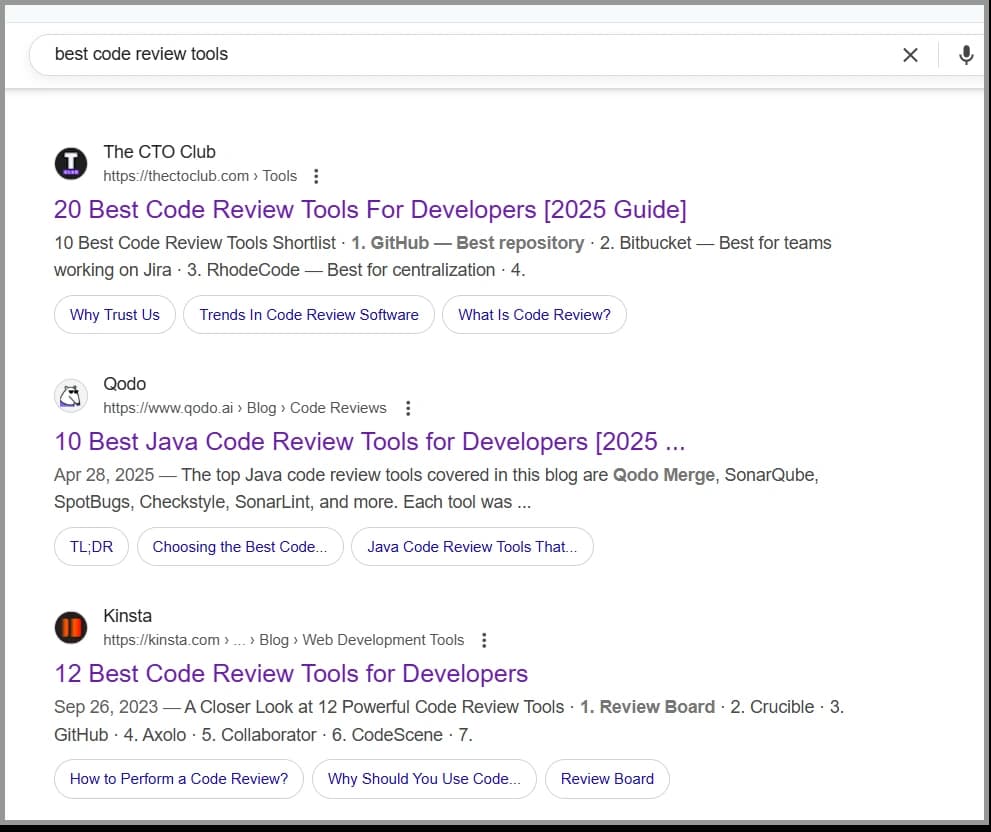Start voice search with microphone icon
Image resolution: width=991 pixels, height=832 pixels.
tap(966, 55)
